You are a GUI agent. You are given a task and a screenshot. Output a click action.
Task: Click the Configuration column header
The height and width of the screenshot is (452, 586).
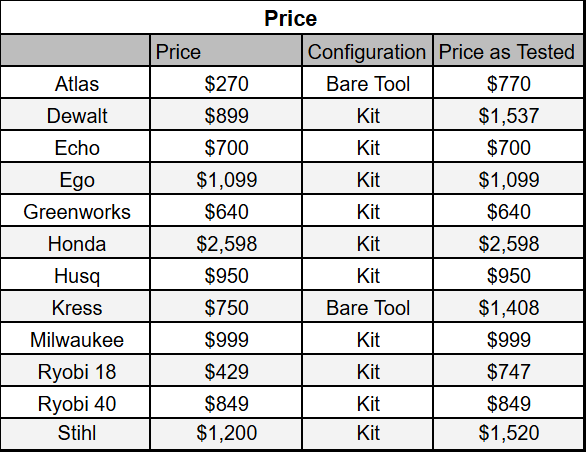coord(367,51)
